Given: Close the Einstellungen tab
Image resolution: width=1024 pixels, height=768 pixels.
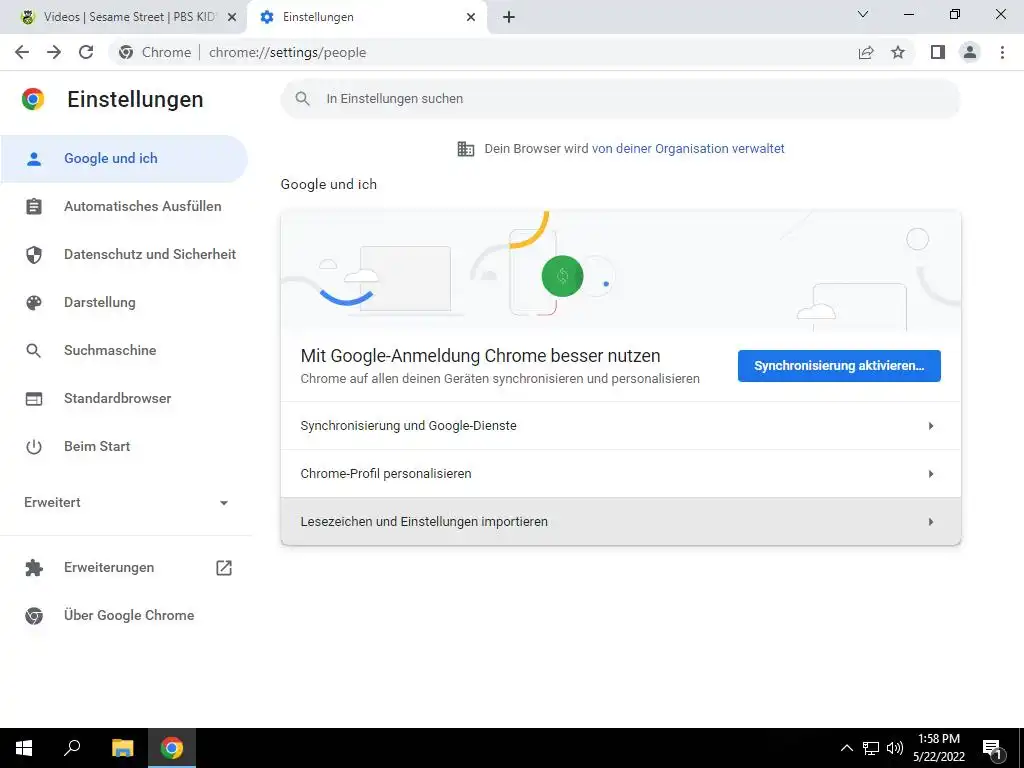Looking at the screenshot, I should pyautogui.click(x=471, y=17).
